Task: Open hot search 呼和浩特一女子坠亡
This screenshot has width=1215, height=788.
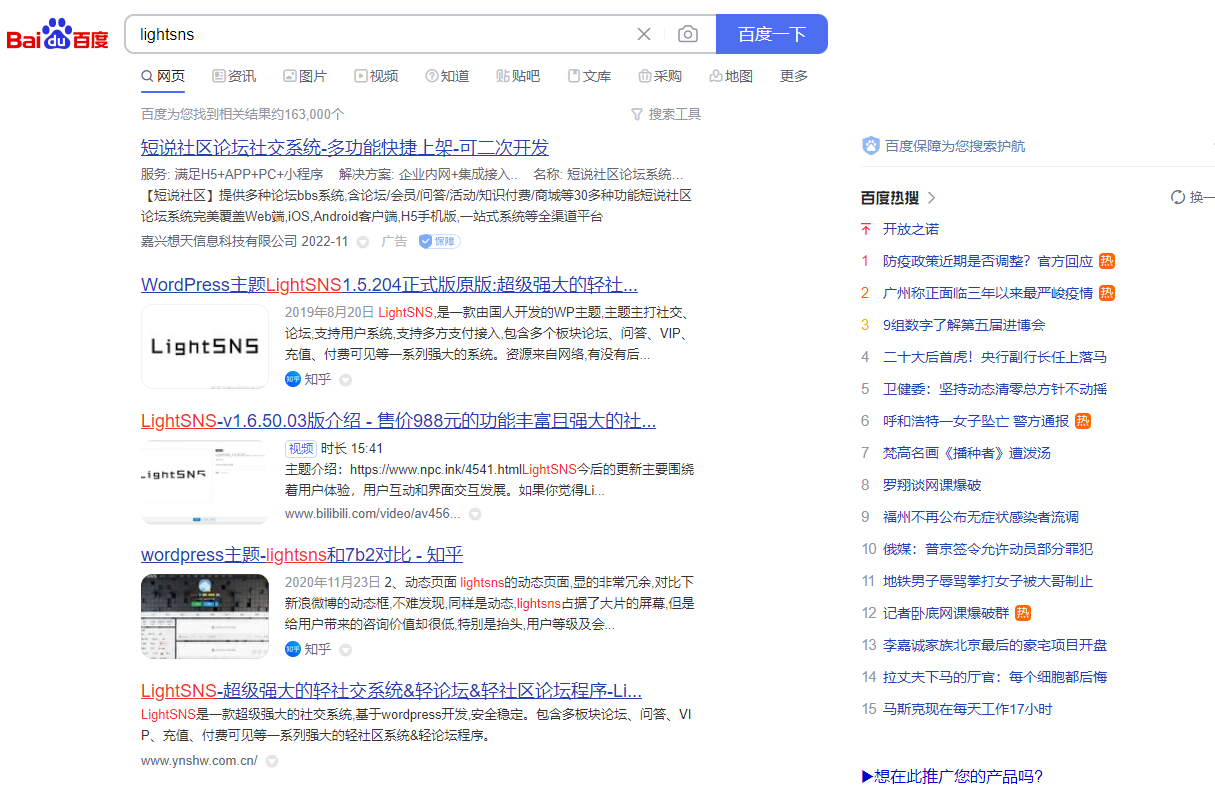Action: coord(976,421)
